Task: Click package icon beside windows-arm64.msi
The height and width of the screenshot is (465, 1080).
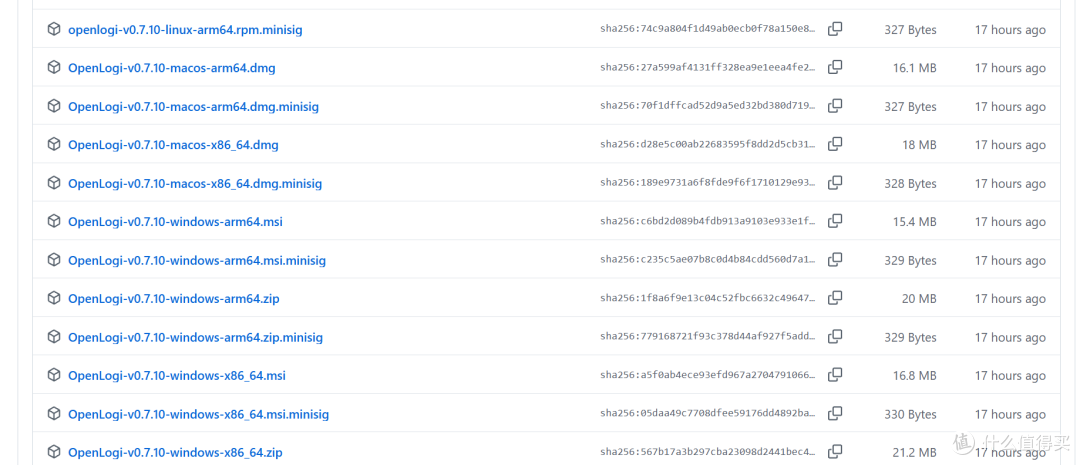Action: tap(54, 221)
